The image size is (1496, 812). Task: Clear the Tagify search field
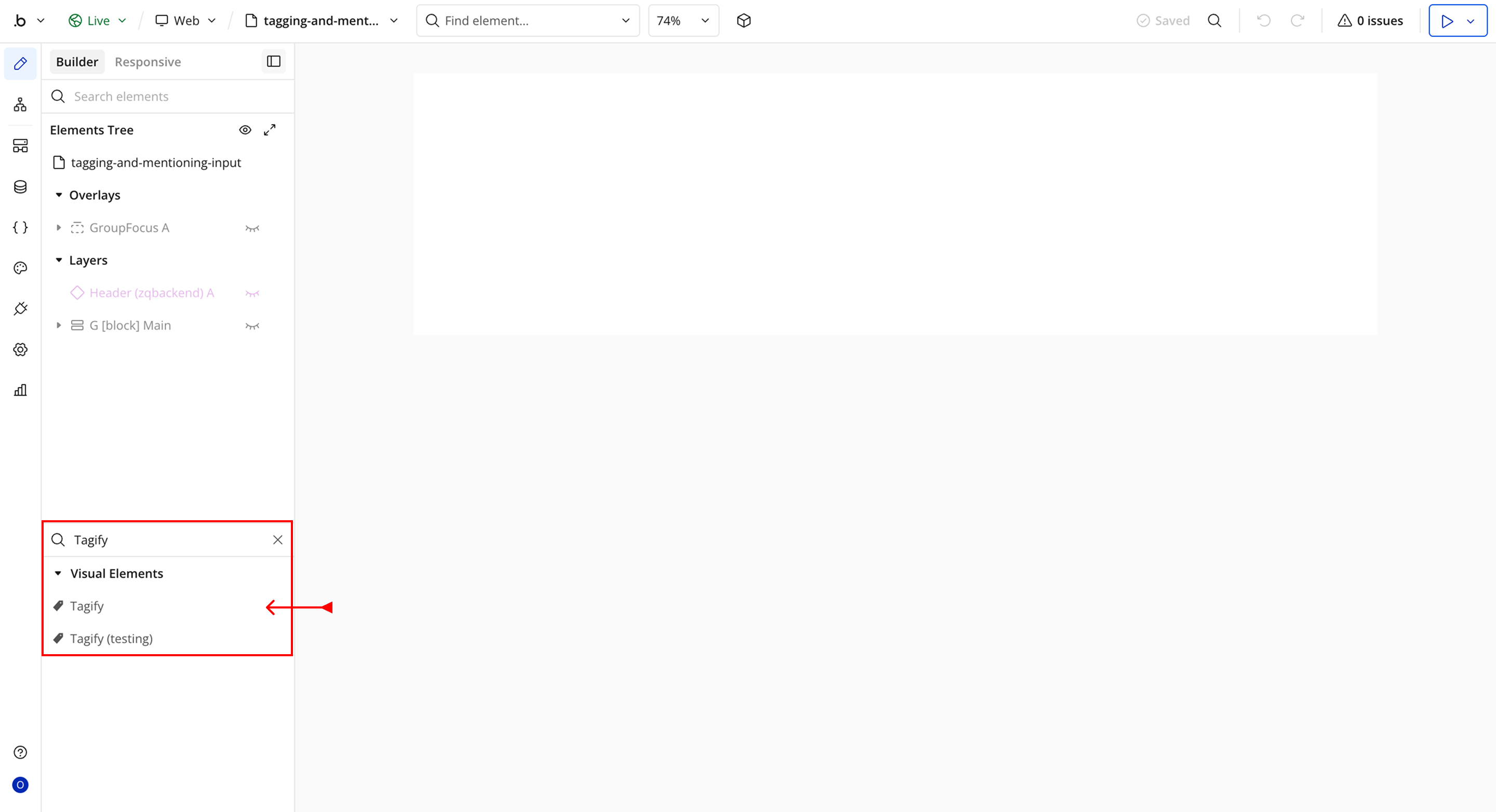(277, 540)
